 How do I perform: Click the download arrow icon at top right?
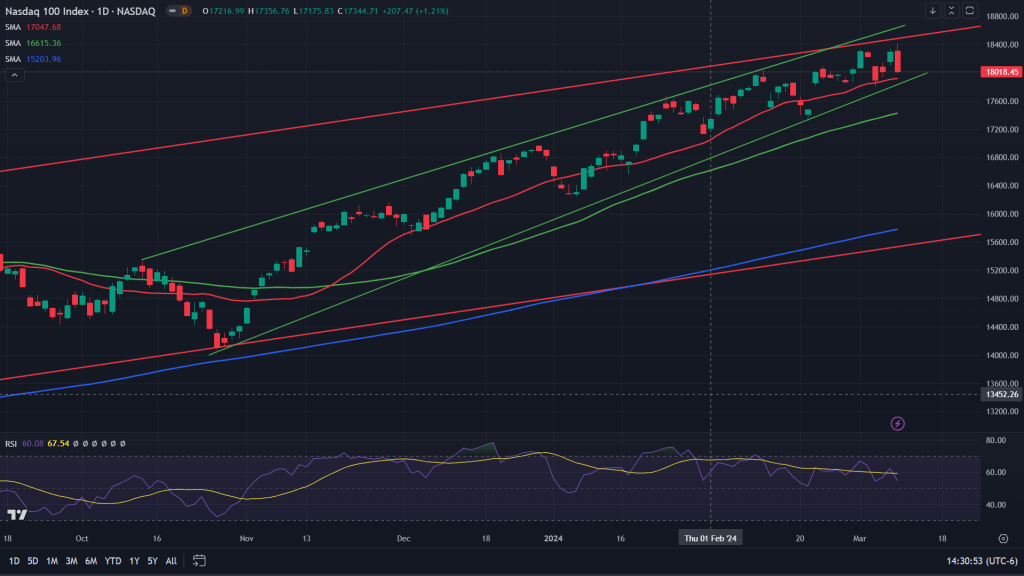pyautogui.click(x=933, y=11)
